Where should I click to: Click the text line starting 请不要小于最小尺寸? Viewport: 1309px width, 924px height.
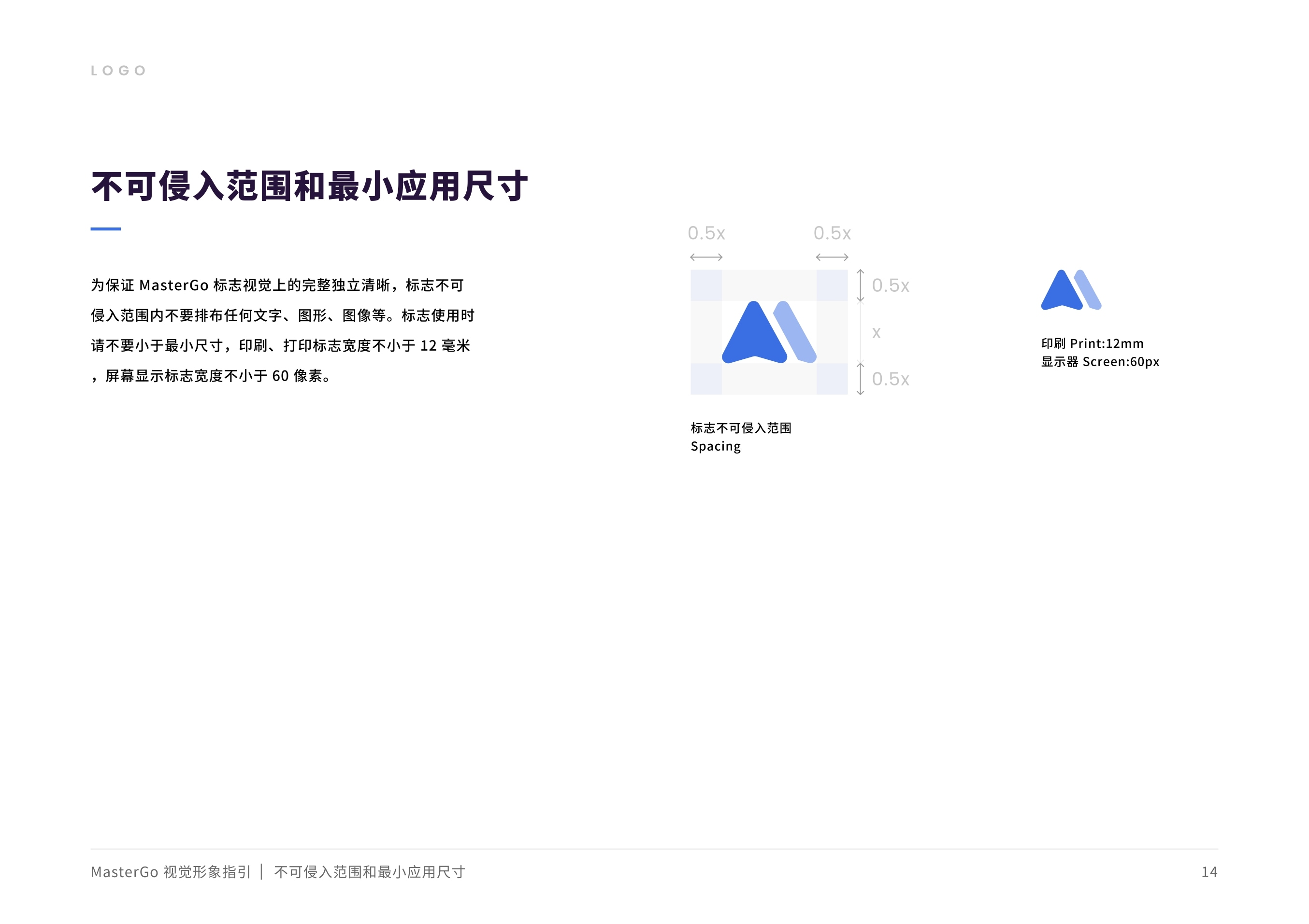[280, 345]
